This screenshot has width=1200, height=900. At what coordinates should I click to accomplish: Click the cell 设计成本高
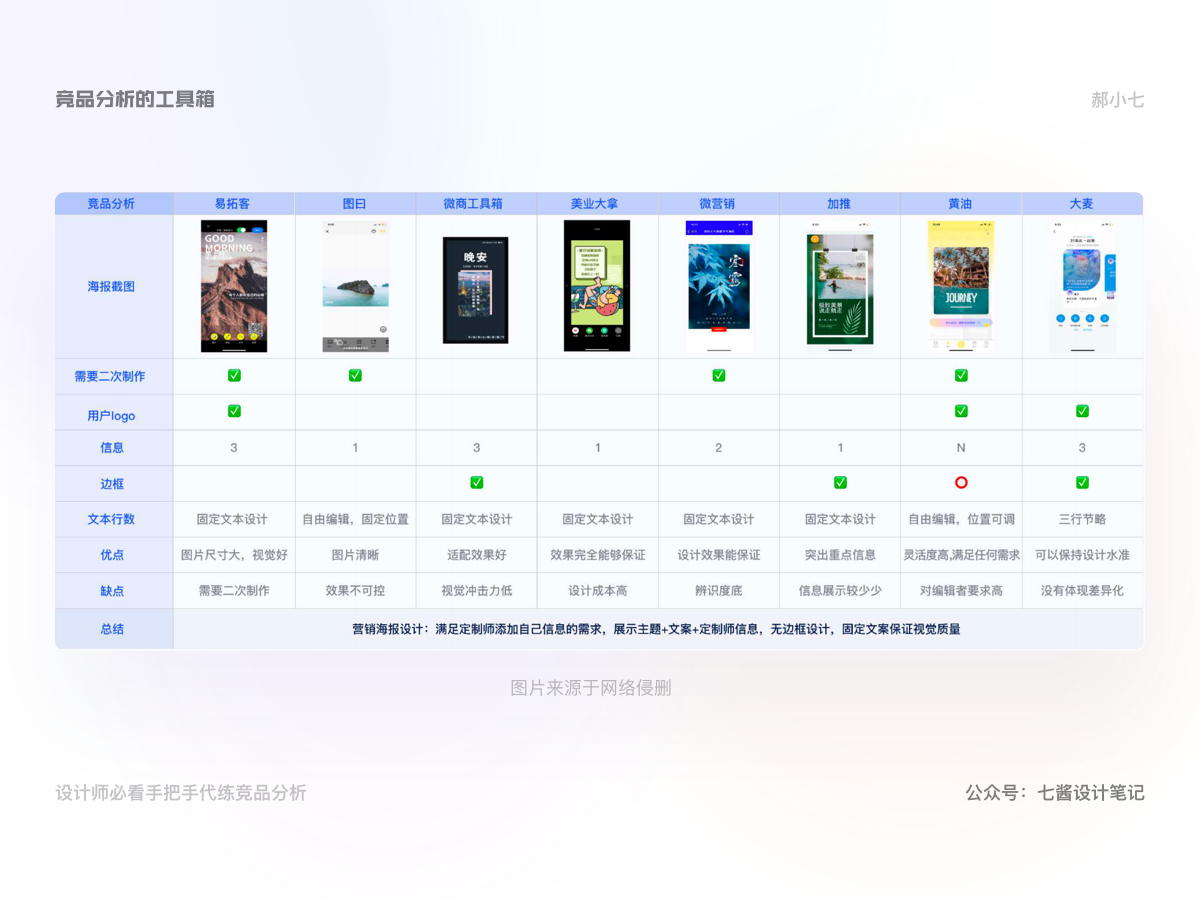pos(598,590)
